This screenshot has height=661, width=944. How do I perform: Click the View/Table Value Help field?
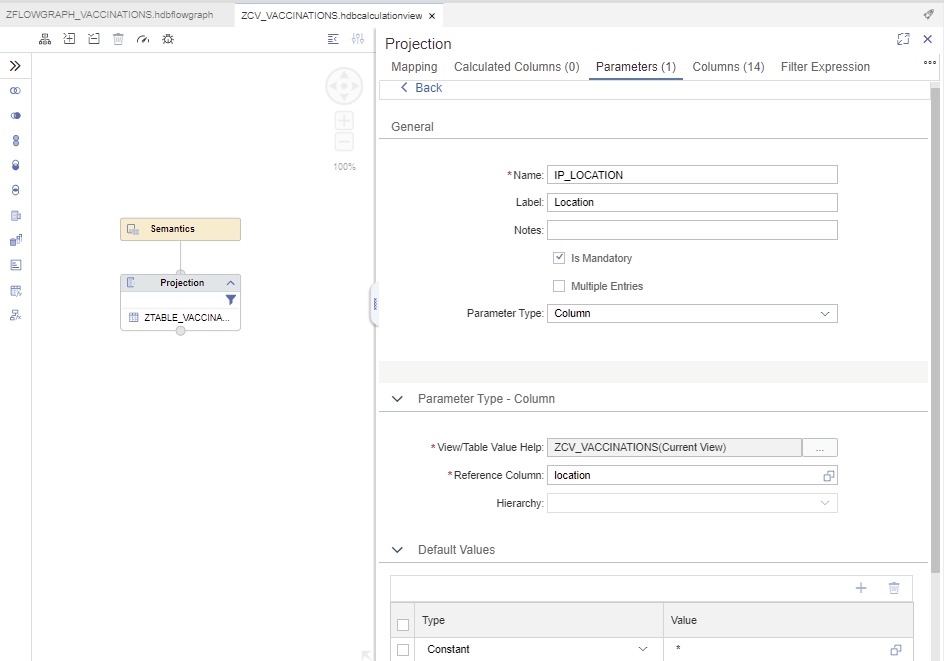click(x=674, y=447)
